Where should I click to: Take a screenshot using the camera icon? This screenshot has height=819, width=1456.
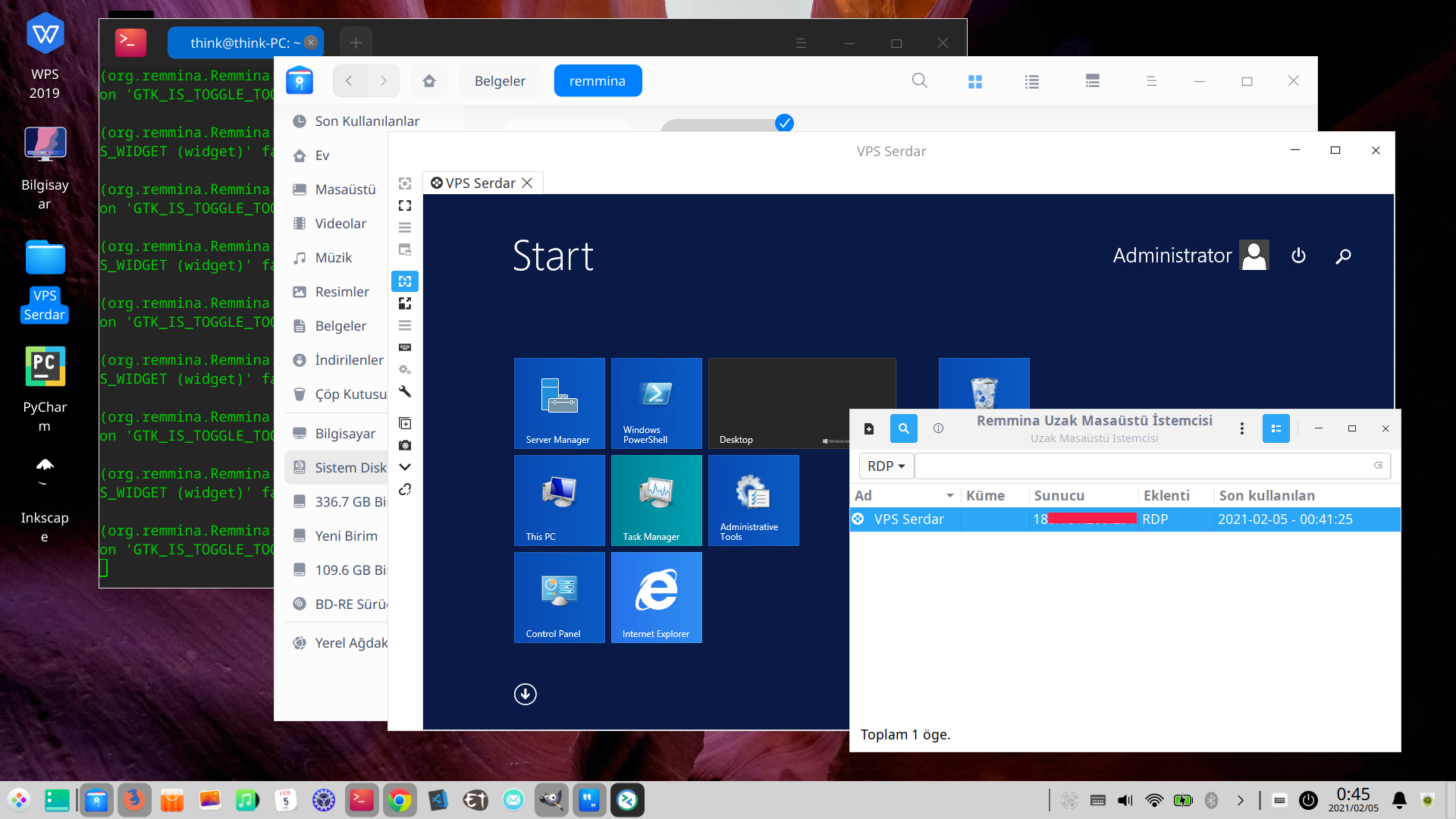tap(405, 445)
